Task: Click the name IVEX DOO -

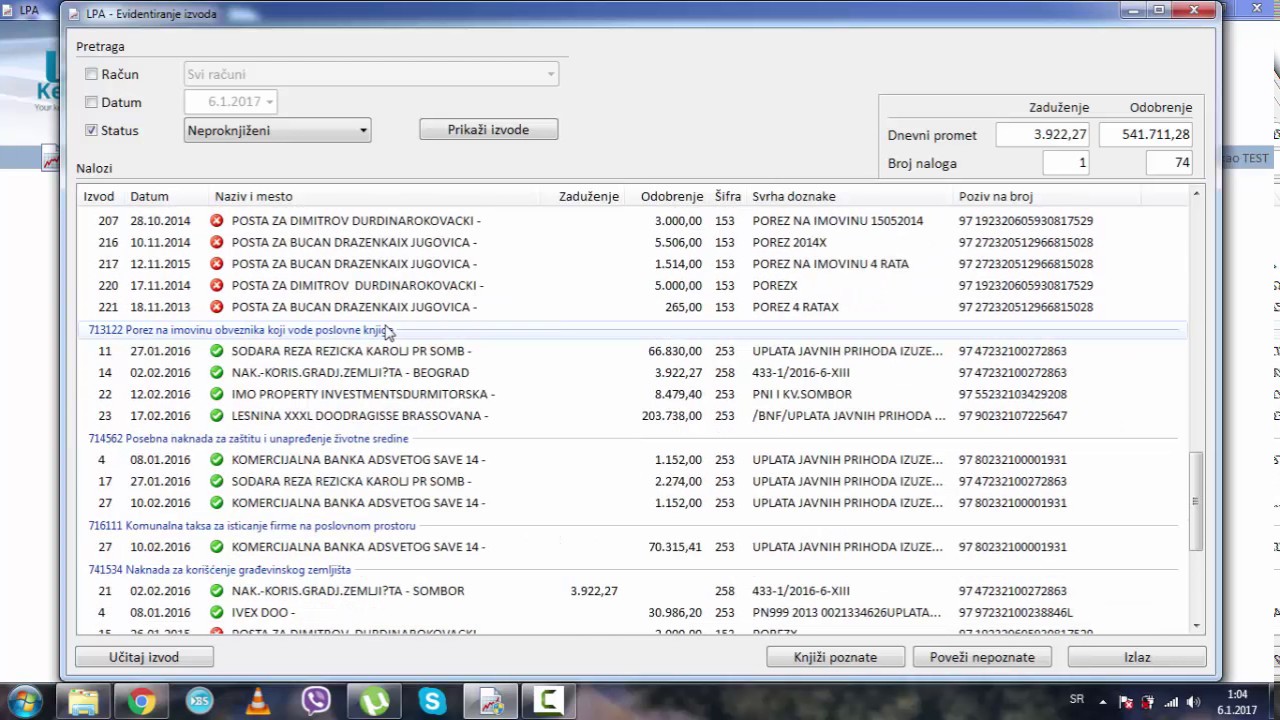Action: (263, 612)
